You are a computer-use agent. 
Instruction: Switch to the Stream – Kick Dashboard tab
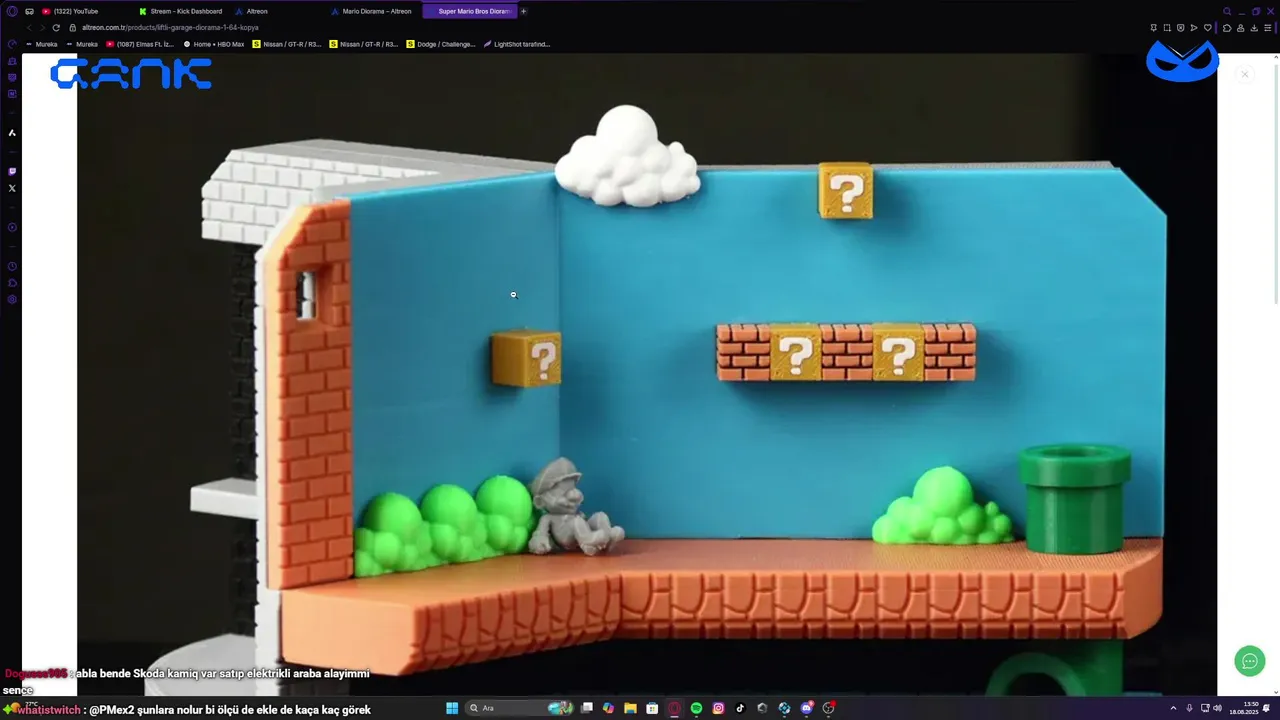pyautogui.click(x=180, y=11)
